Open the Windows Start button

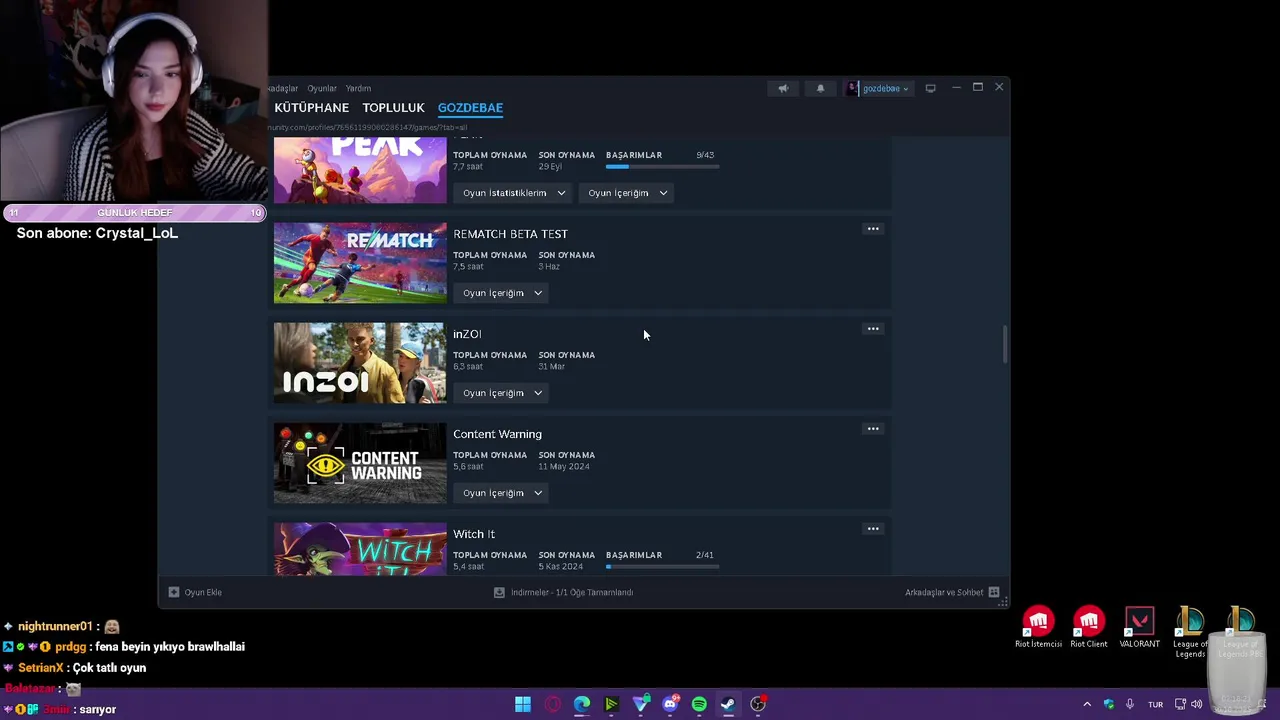click(523, 704)
